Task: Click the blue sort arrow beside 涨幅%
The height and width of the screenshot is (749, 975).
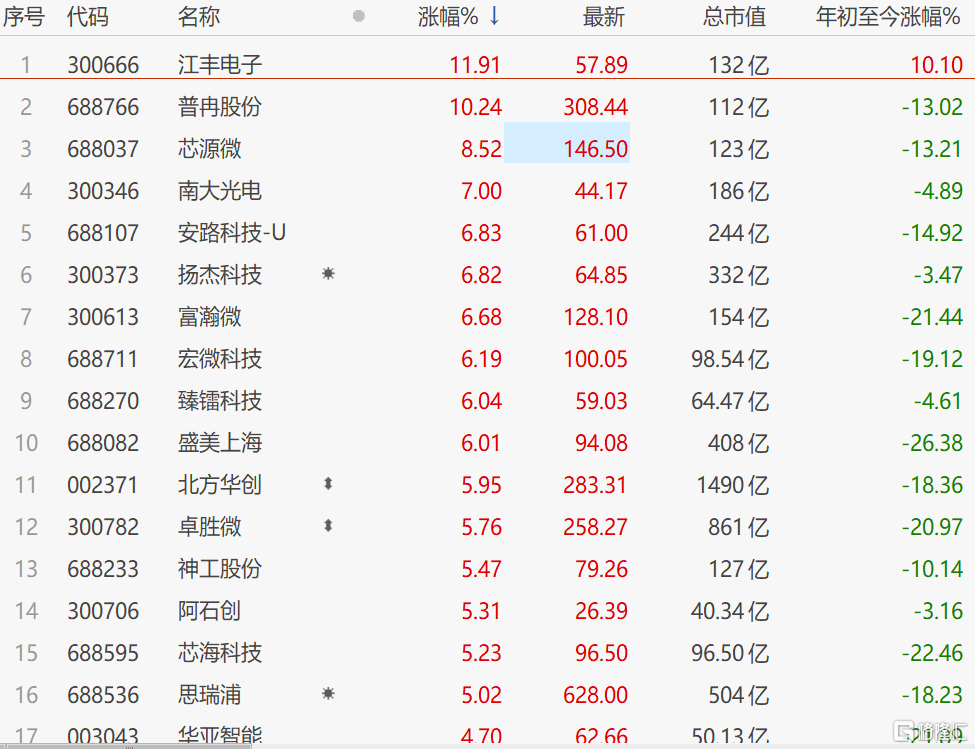Action: [x=494, y=16]
